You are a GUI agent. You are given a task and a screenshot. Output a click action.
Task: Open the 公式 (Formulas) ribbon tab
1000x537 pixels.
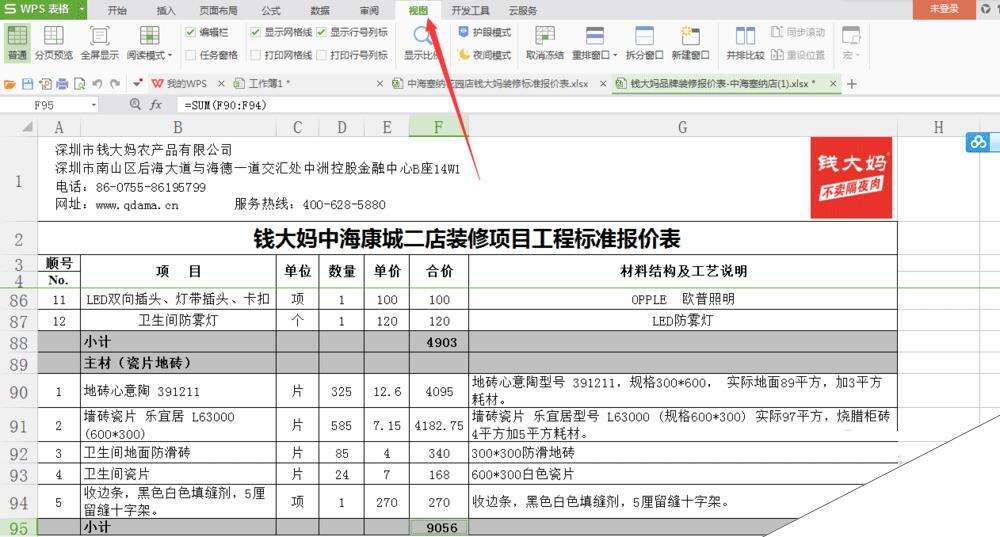[271, 10]
